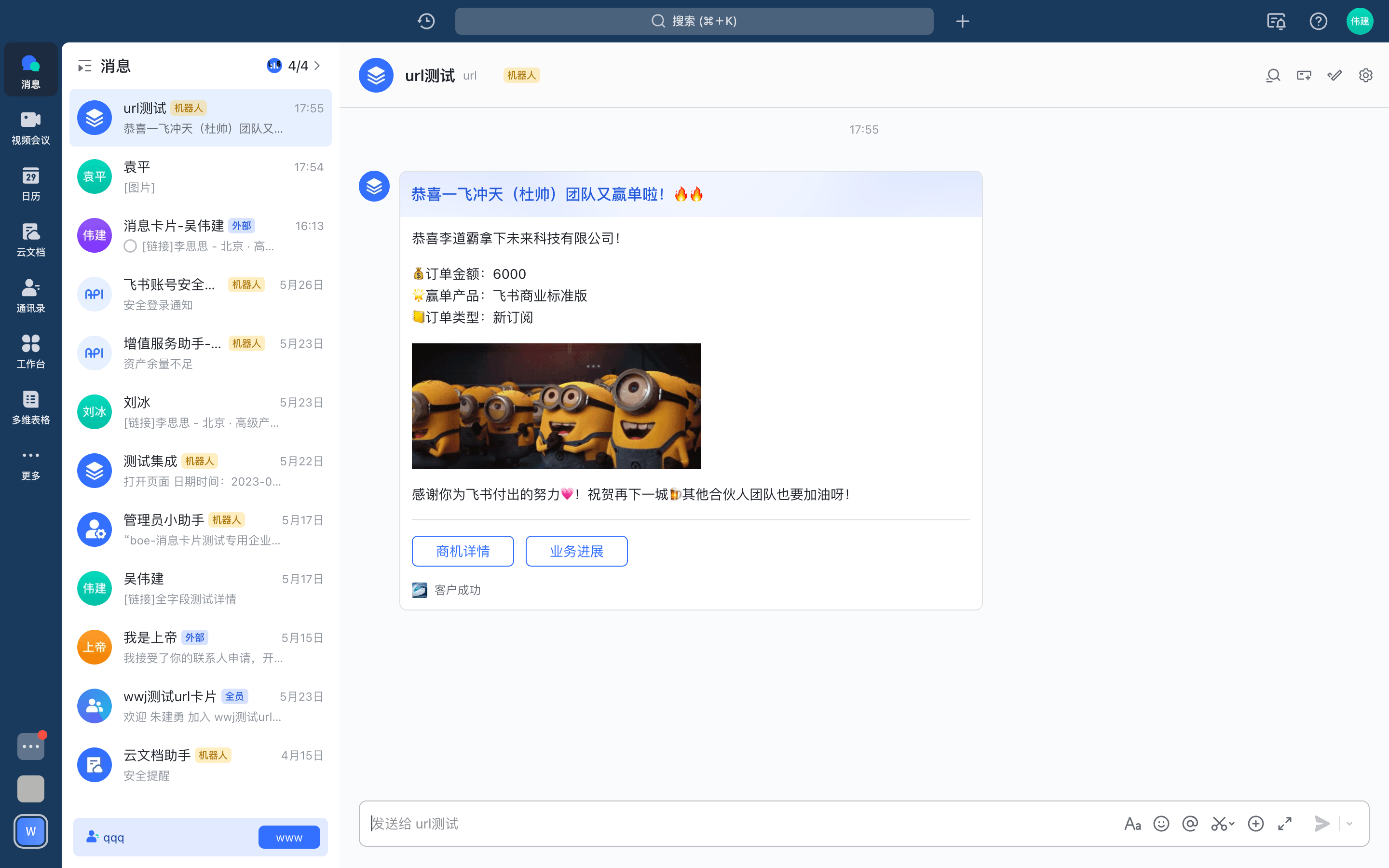The height and width of the screenshot is (868, 1389).
Task: Click the card title 恭喜一飞冲天（杜帅）团队又赢单啦
Action: point(557,195)
